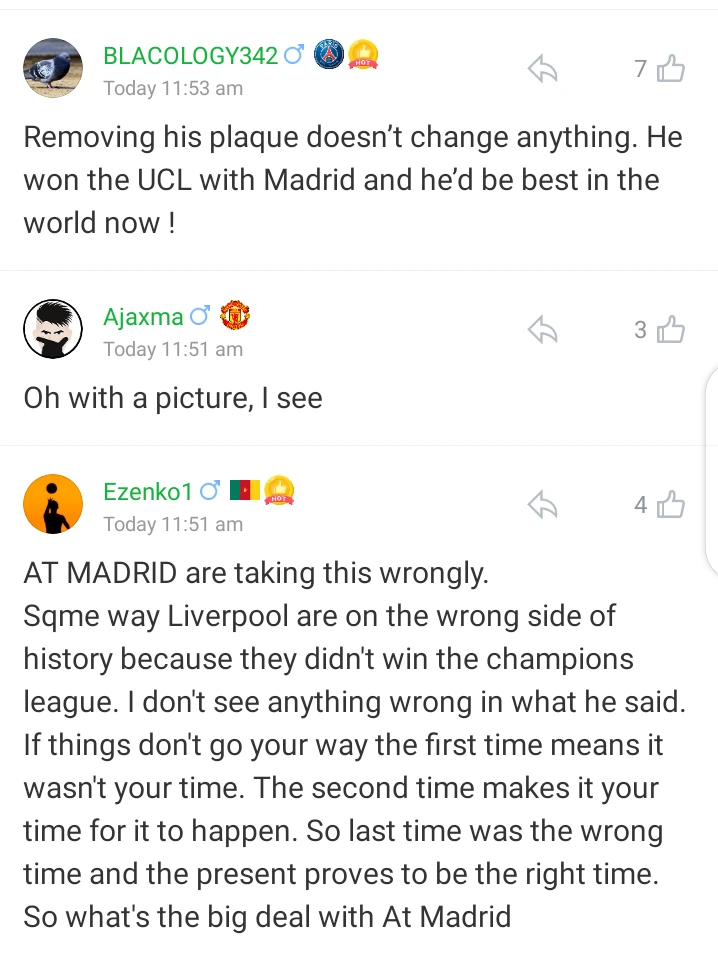Open Ajaxma's profile via username
This screenshot has width=718, height=955.
(x=143, y=317)
